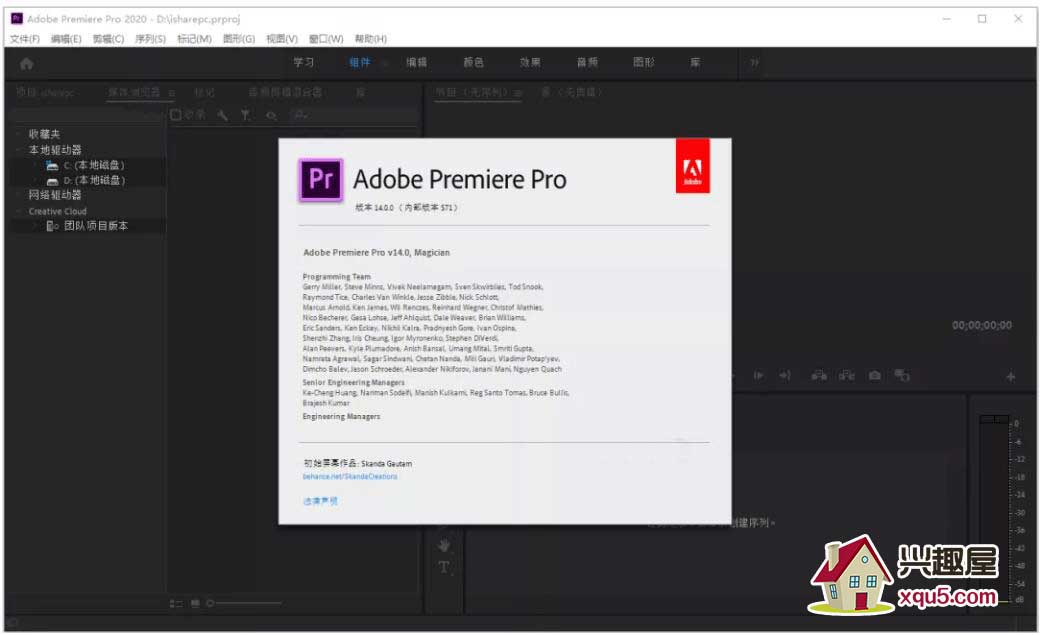Switch to the 库 workspace

(x=695, y=62)
